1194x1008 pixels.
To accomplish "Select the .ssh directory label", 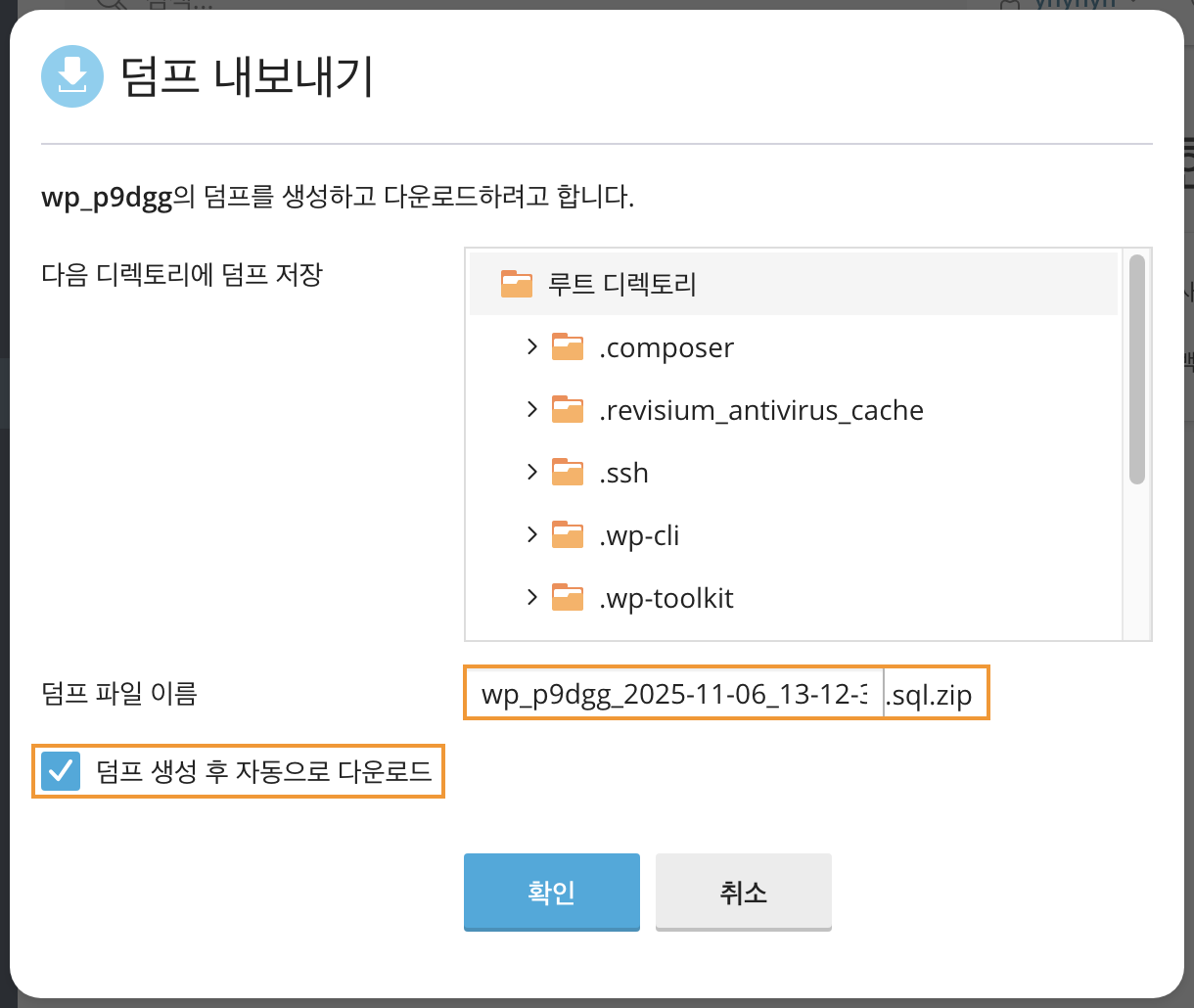I will click(x=623, y=473).
